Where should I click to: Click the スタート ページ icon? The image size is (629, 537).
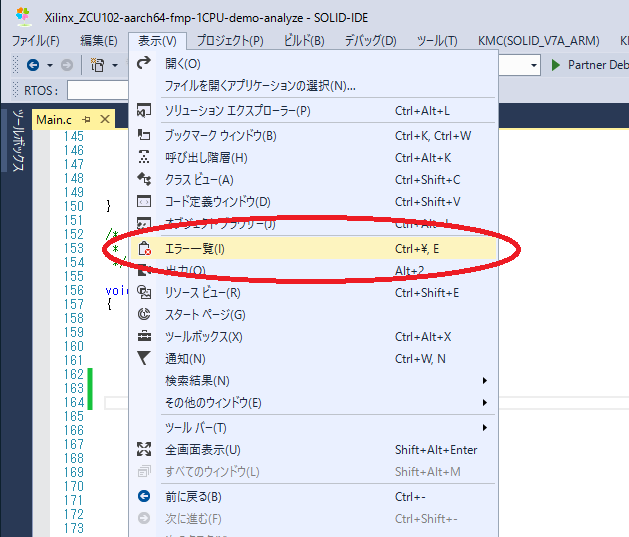tap(144, 315)
